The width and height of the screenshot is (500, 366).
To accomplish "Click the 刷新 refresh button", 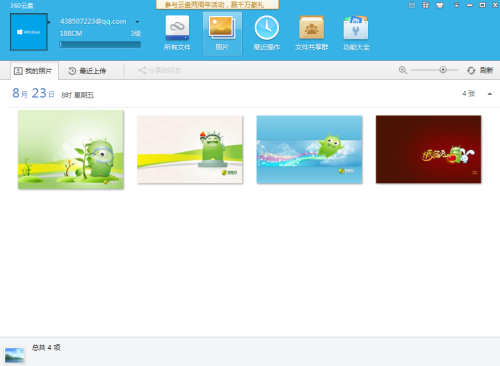I will pos(480,70).
